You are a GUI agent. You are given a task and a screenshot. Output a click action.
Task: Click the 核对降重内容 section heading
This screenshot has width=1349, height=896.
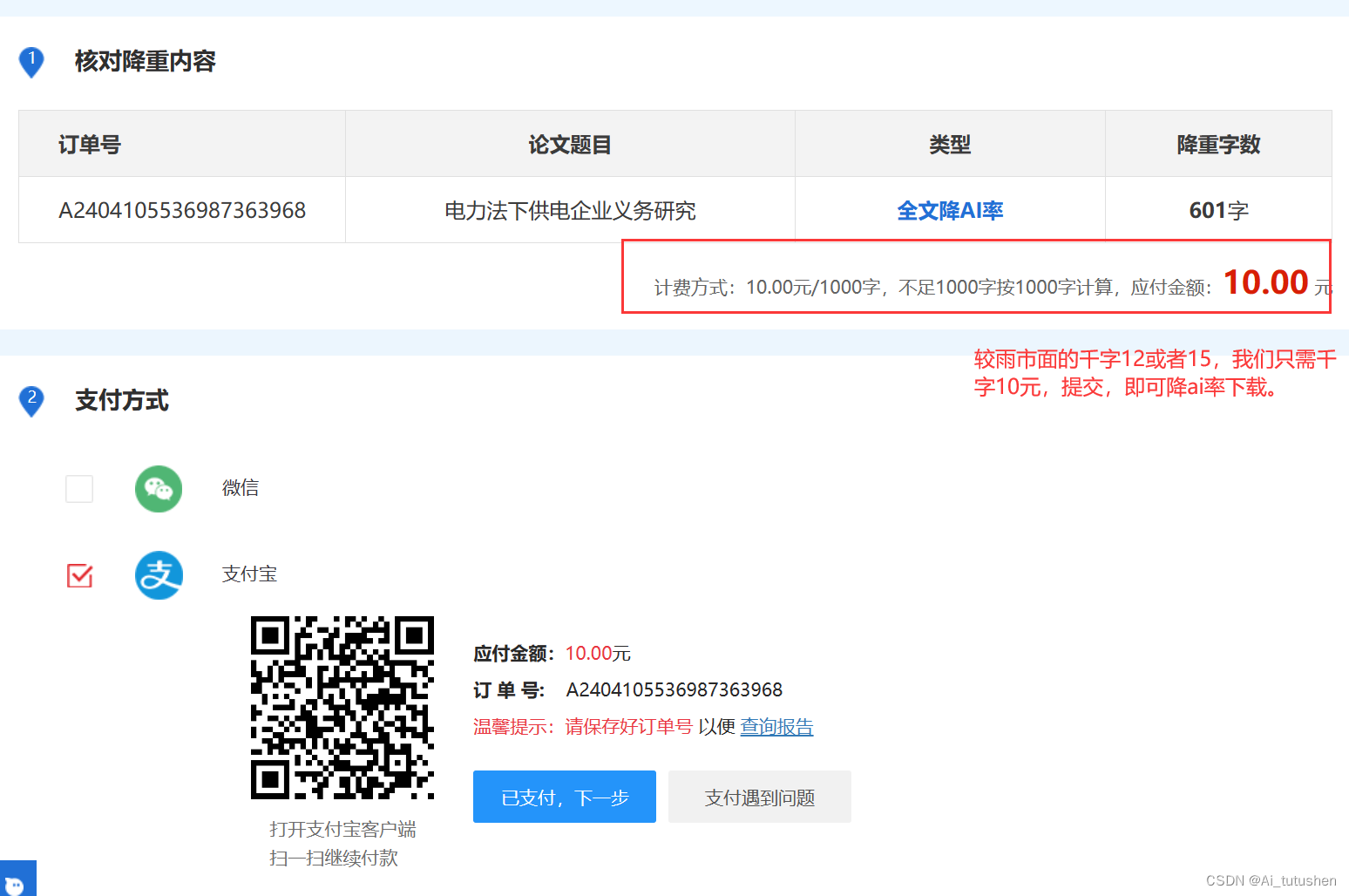click(x=146, y=62)
